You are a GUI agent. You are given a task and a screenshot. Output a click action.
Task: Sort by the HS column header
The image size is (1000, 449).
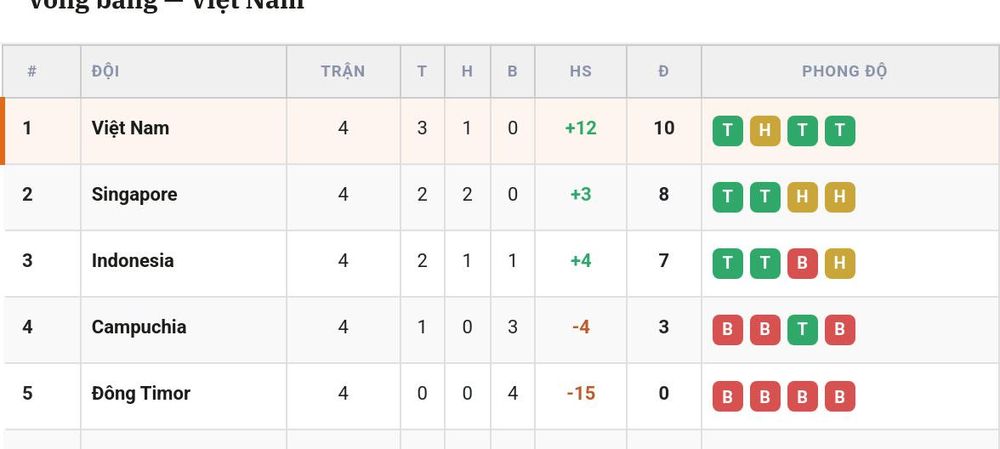coord(580,71)
